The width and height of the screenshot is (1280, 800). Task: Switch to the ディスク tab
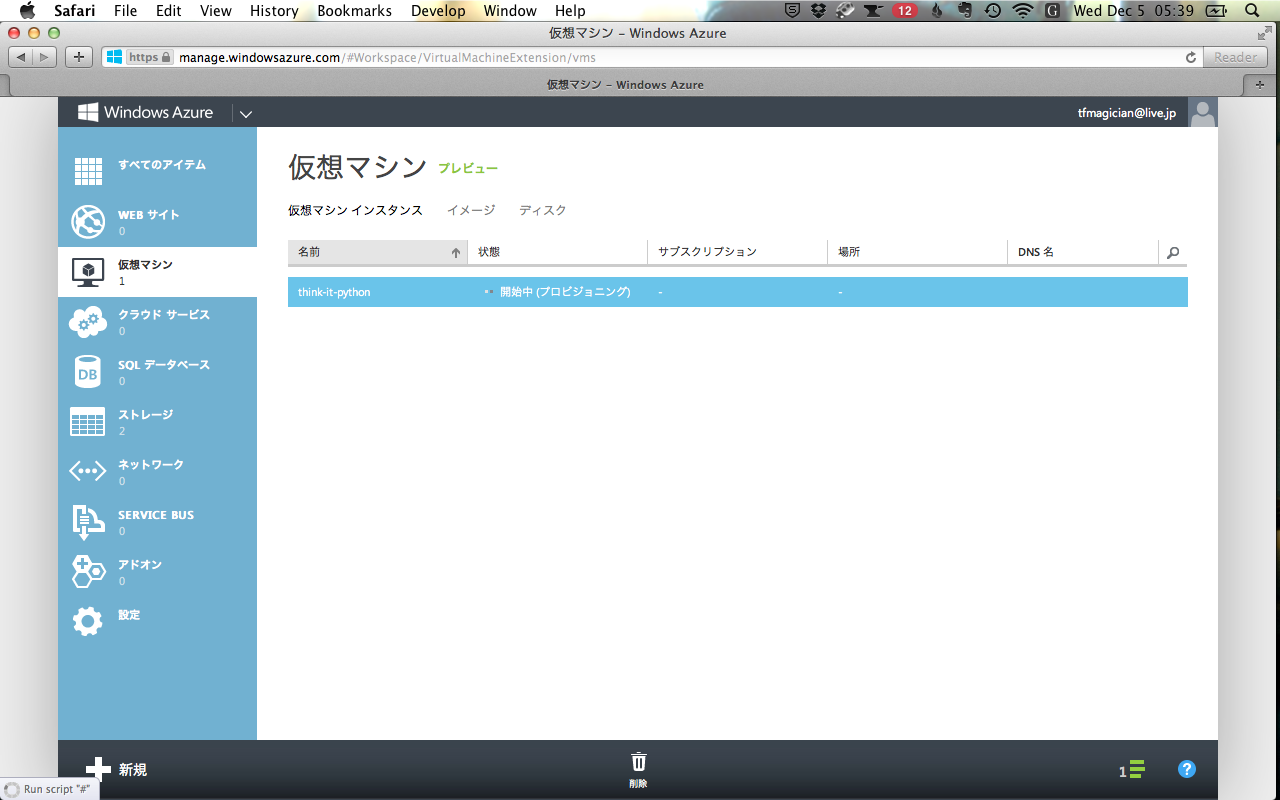pos(543,210)
